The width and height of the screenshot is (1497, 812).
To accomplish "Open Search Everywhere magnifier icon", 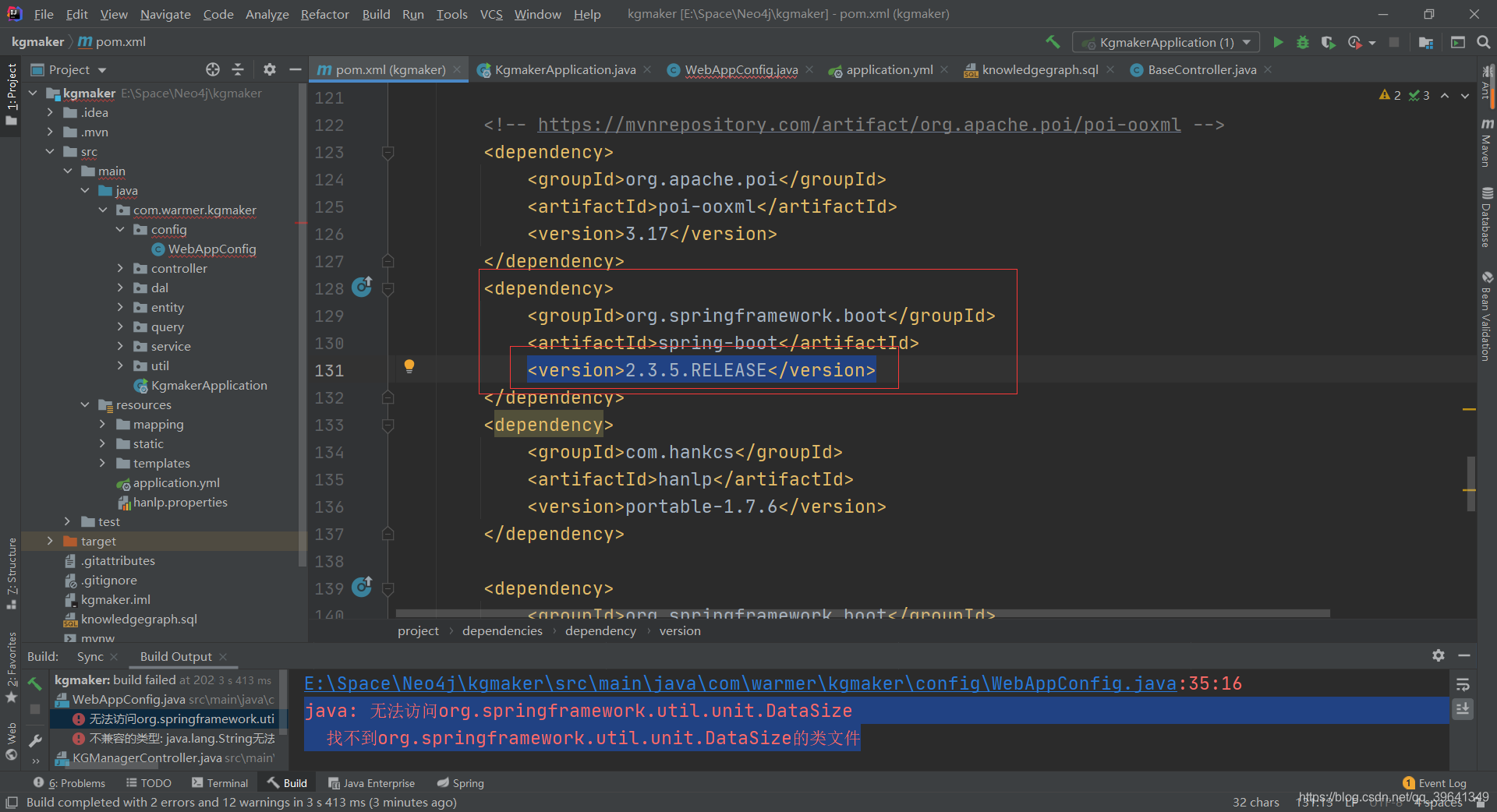I will pyautogui.click(x=1484, y=42).
